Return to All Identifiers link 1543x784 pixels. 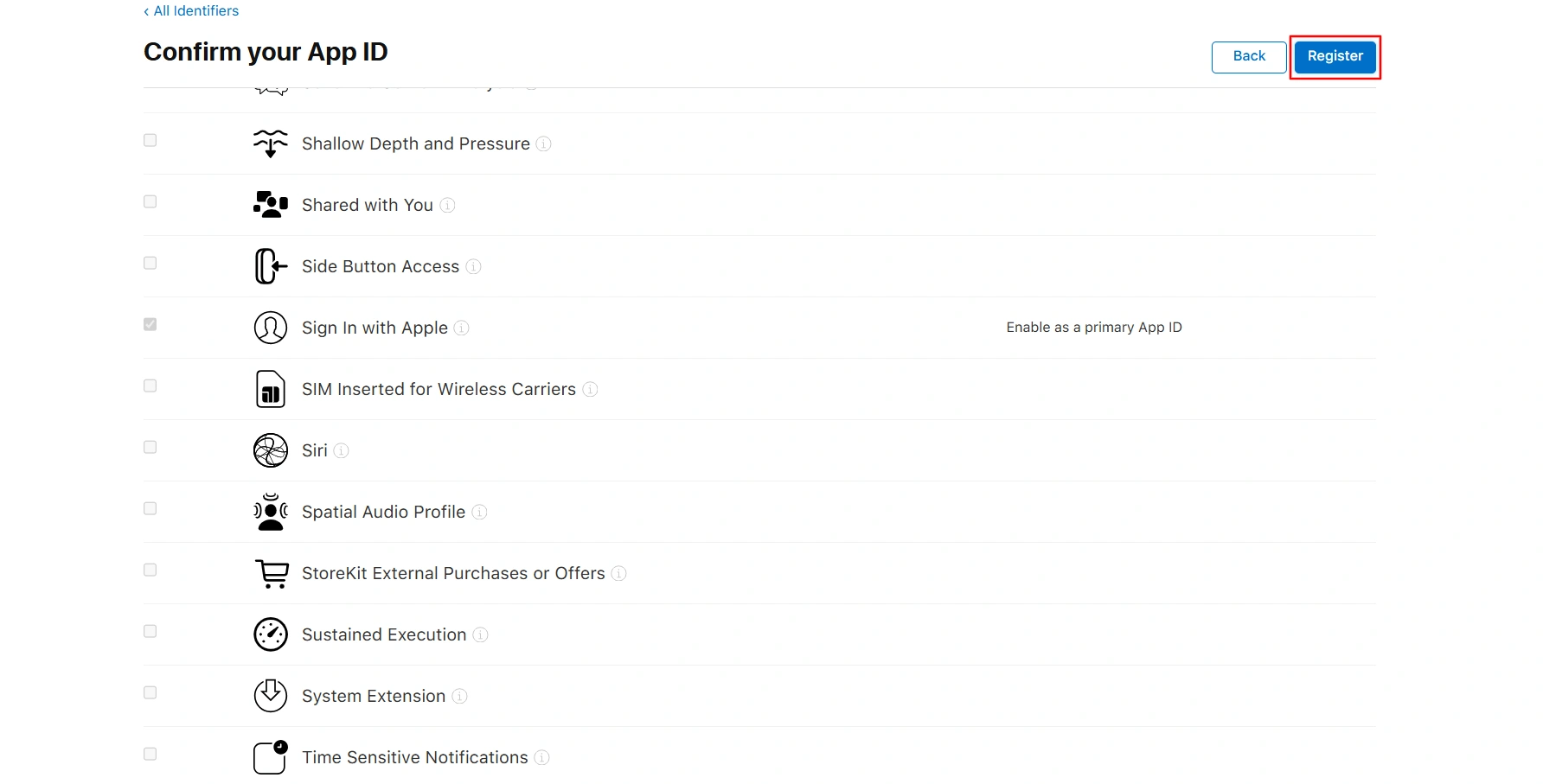tap(191, 10)
